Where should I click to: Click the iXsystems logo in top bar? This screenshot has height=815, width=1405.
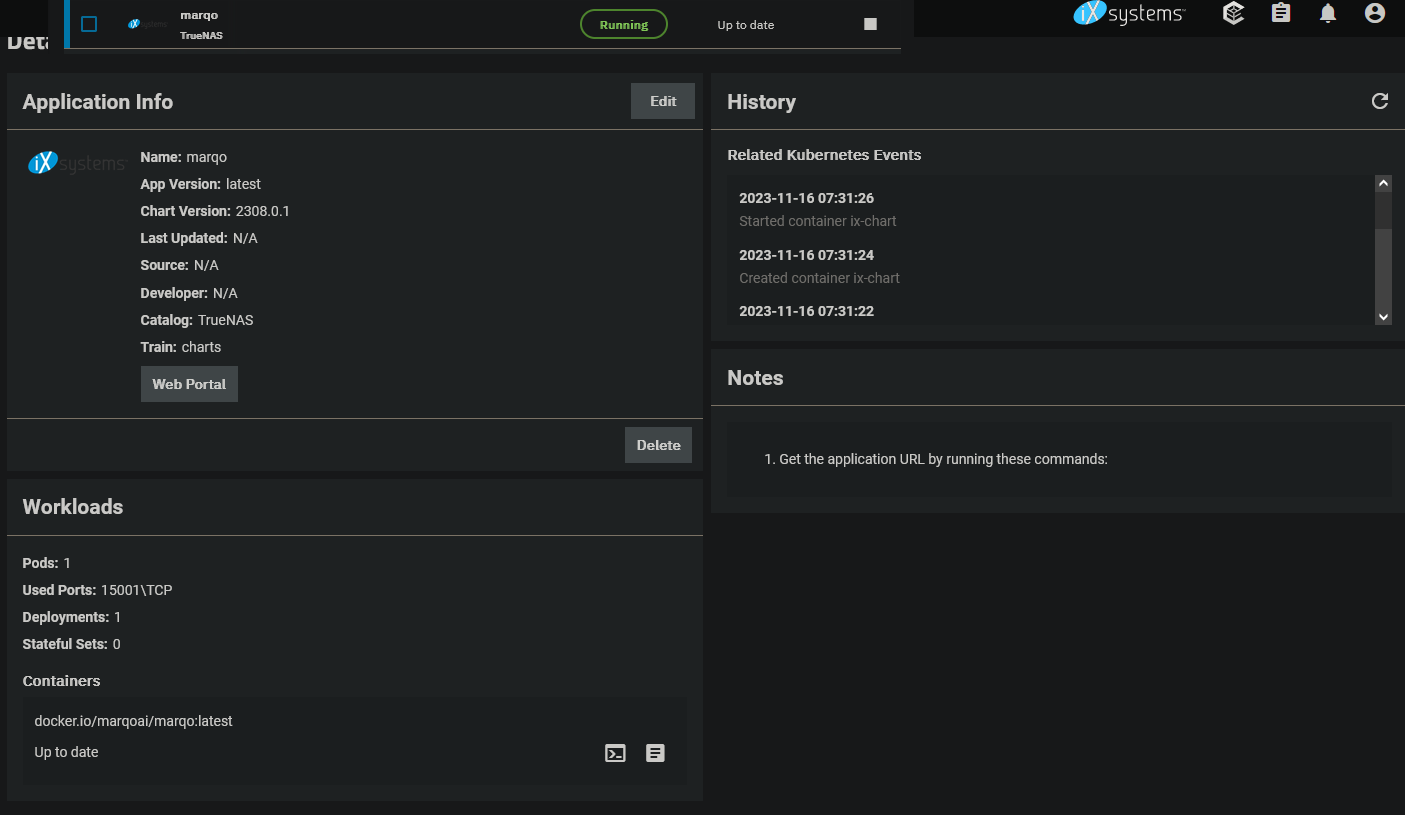[1129, 13]
